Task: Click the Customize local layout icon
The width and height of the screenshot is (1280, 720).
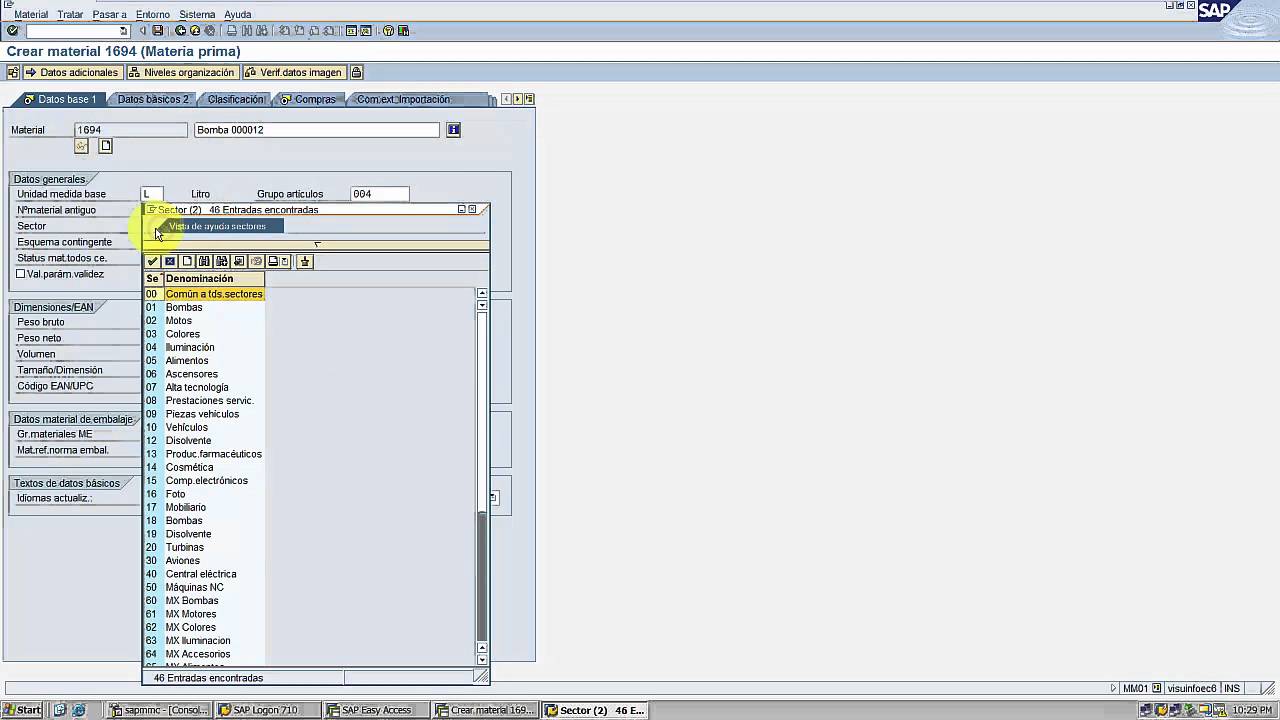Action: point(403,31)
